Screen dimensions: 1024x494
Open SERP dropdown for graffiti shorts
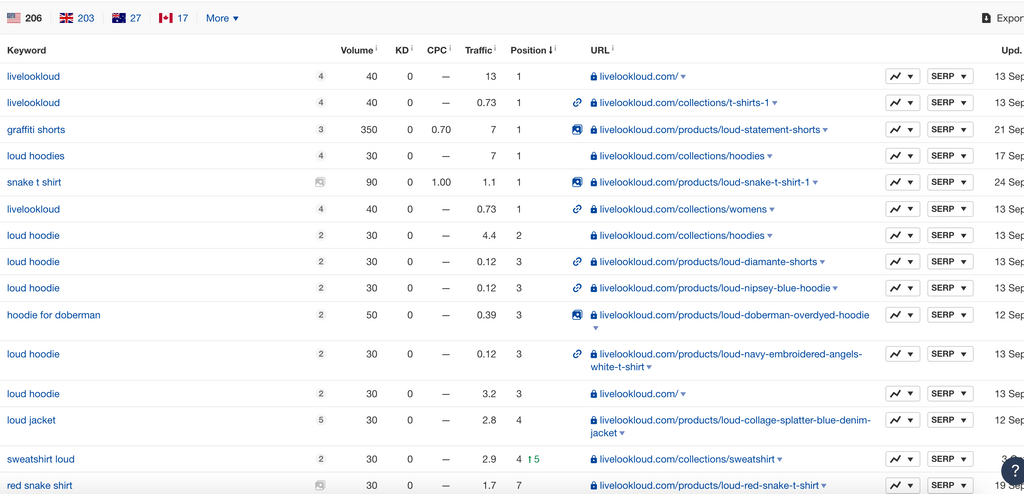point(950,129)
